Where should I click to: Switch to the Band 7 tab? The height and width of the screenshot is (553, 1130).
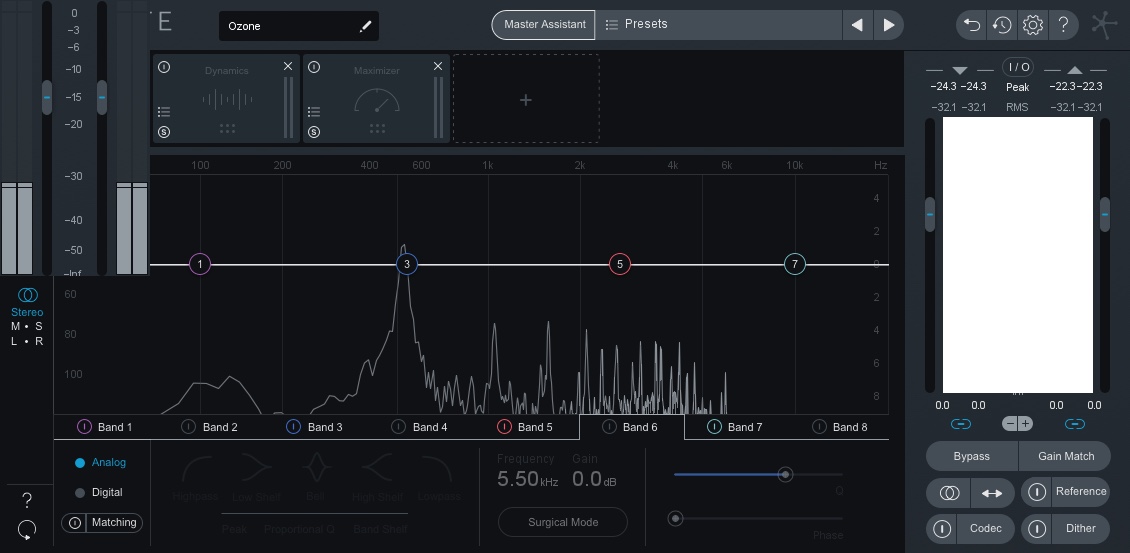coord(737,427)
